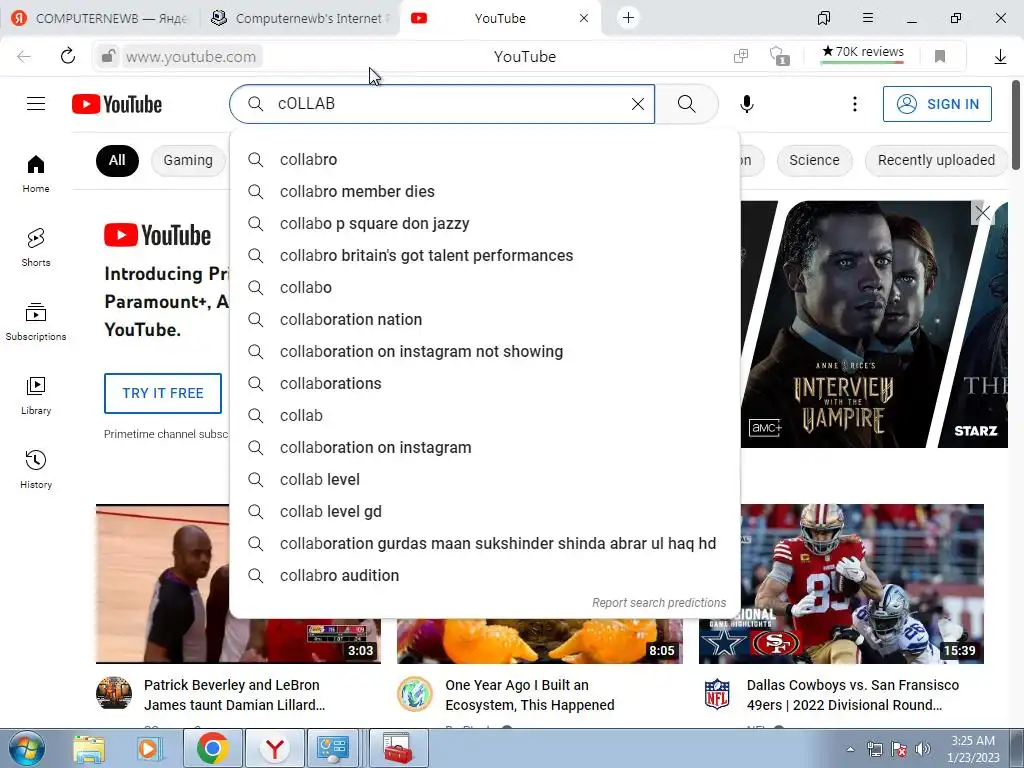Select the Recently uploaded chip
The image size is (1024, 768).
tap(936, 160)
